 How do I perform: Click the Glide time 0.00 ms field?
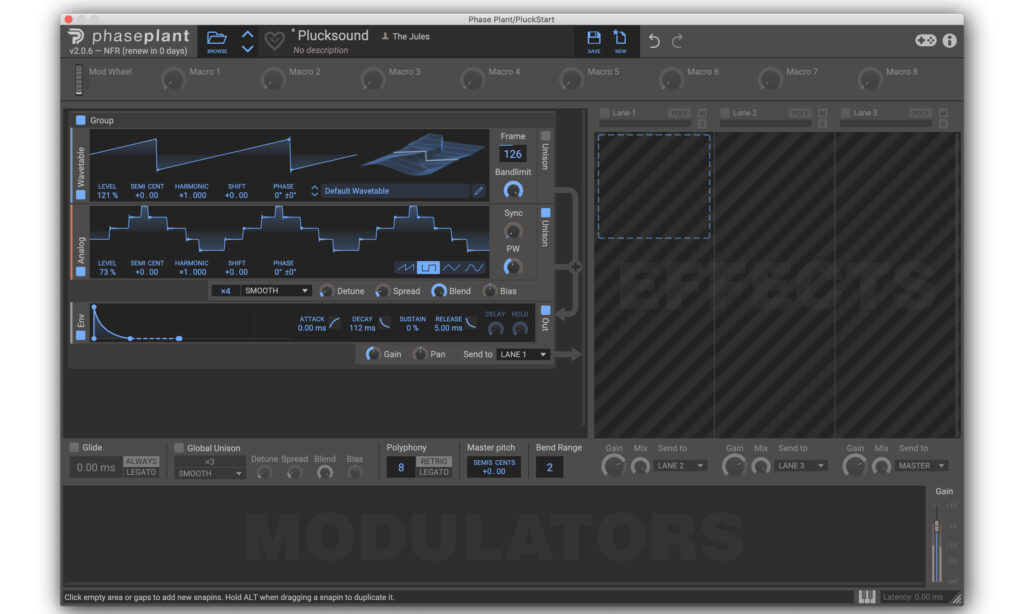click(x=95, y=467)
